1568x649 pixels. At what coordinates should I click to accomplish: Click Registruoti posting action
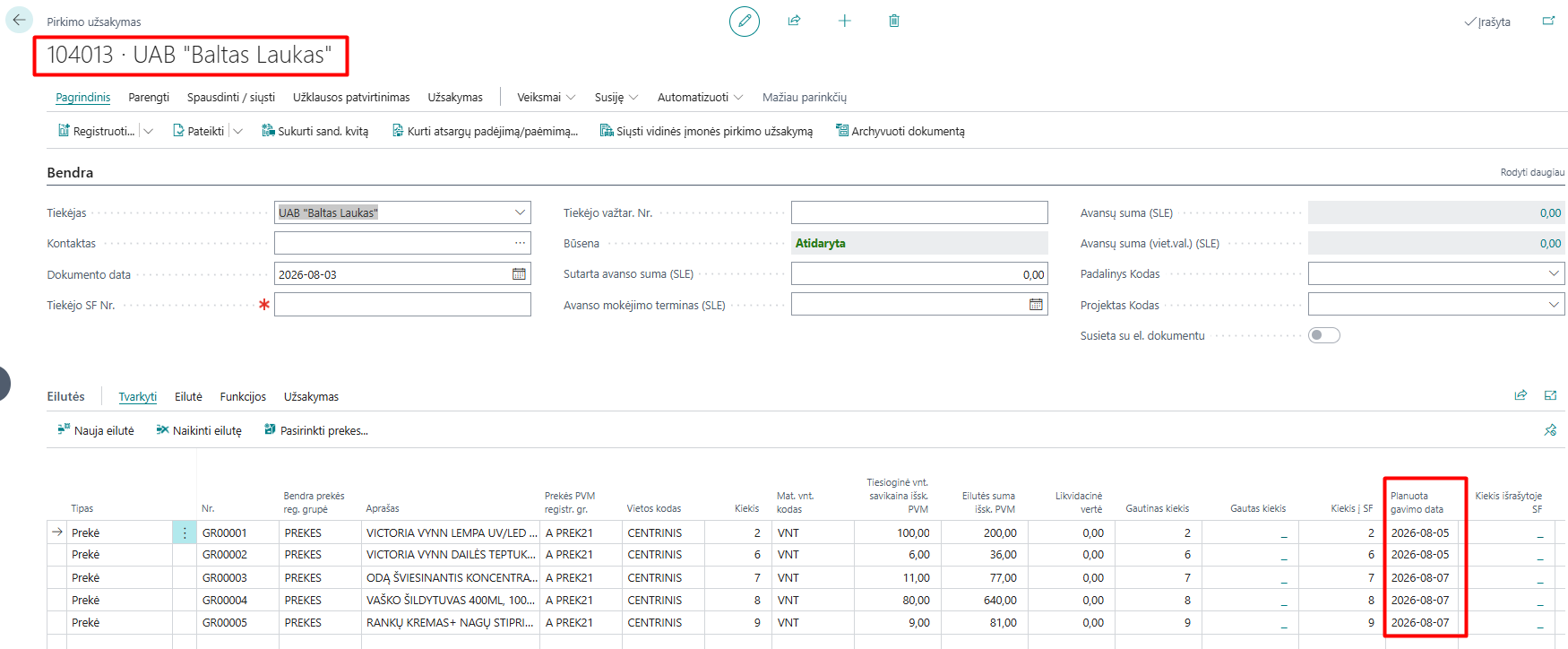coord(97,131)
